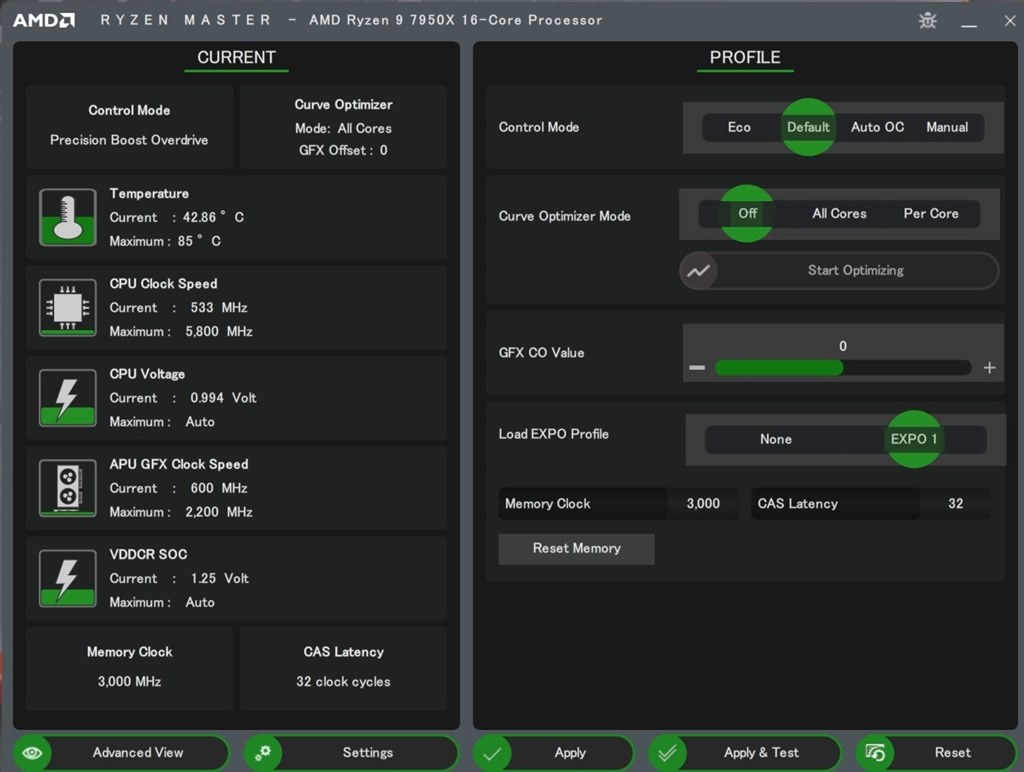
Task: Increase GFX CO Value with plus button
Action: click(x=989, y=368)
